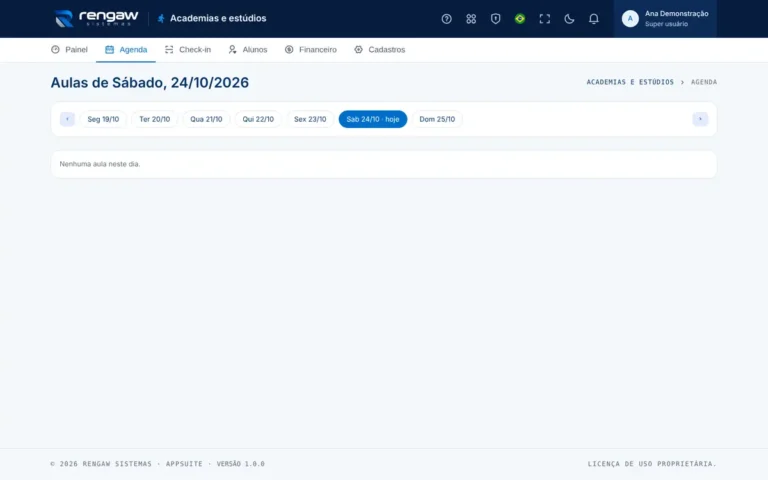Viewport: 768px width, 480px height.
Task: Open Ana Demonstração user menu
Action: 665,19
